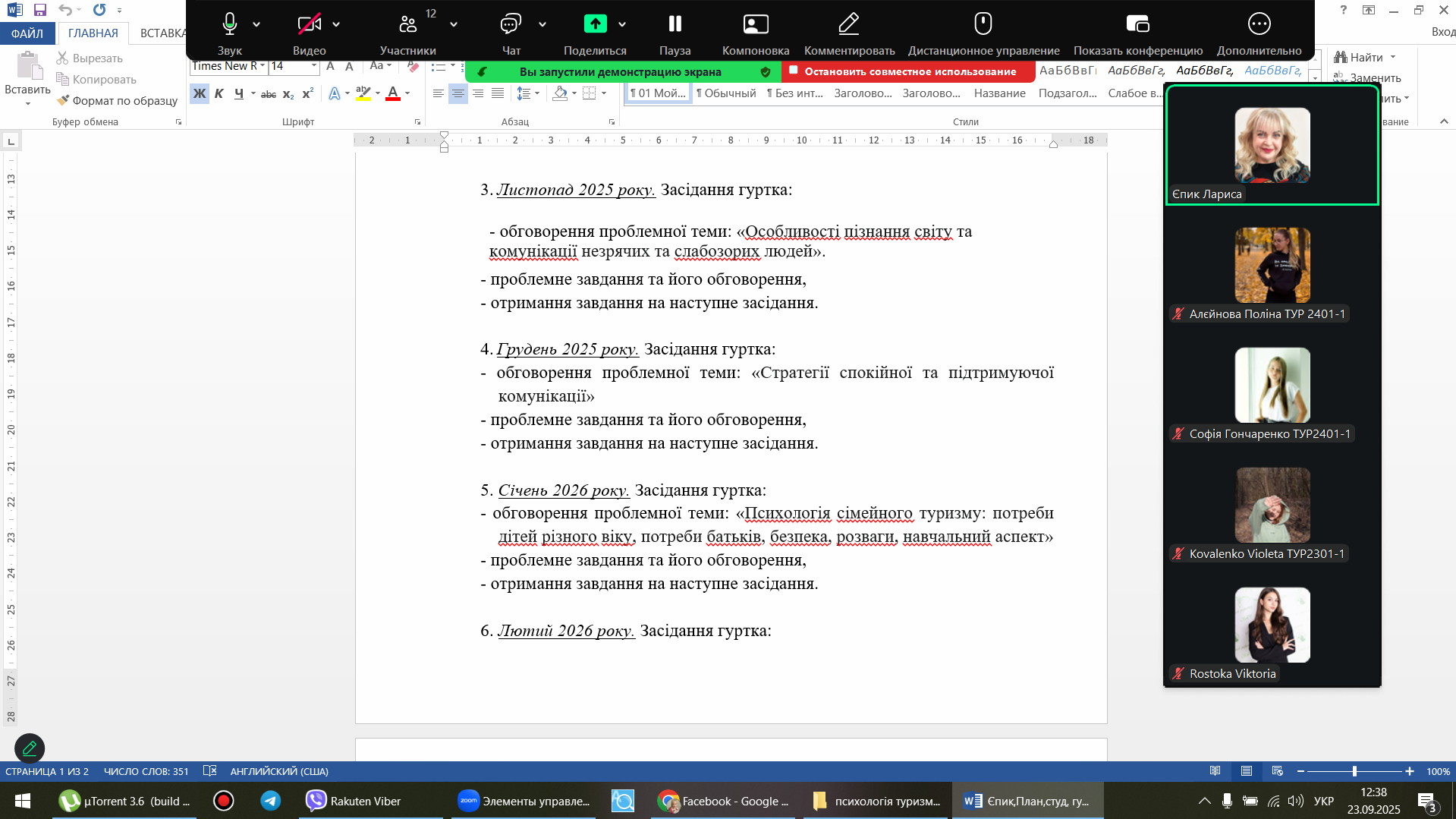Open the font size dropdown
The height and width of the screenshot is (819, 1456).
[313, 66]
